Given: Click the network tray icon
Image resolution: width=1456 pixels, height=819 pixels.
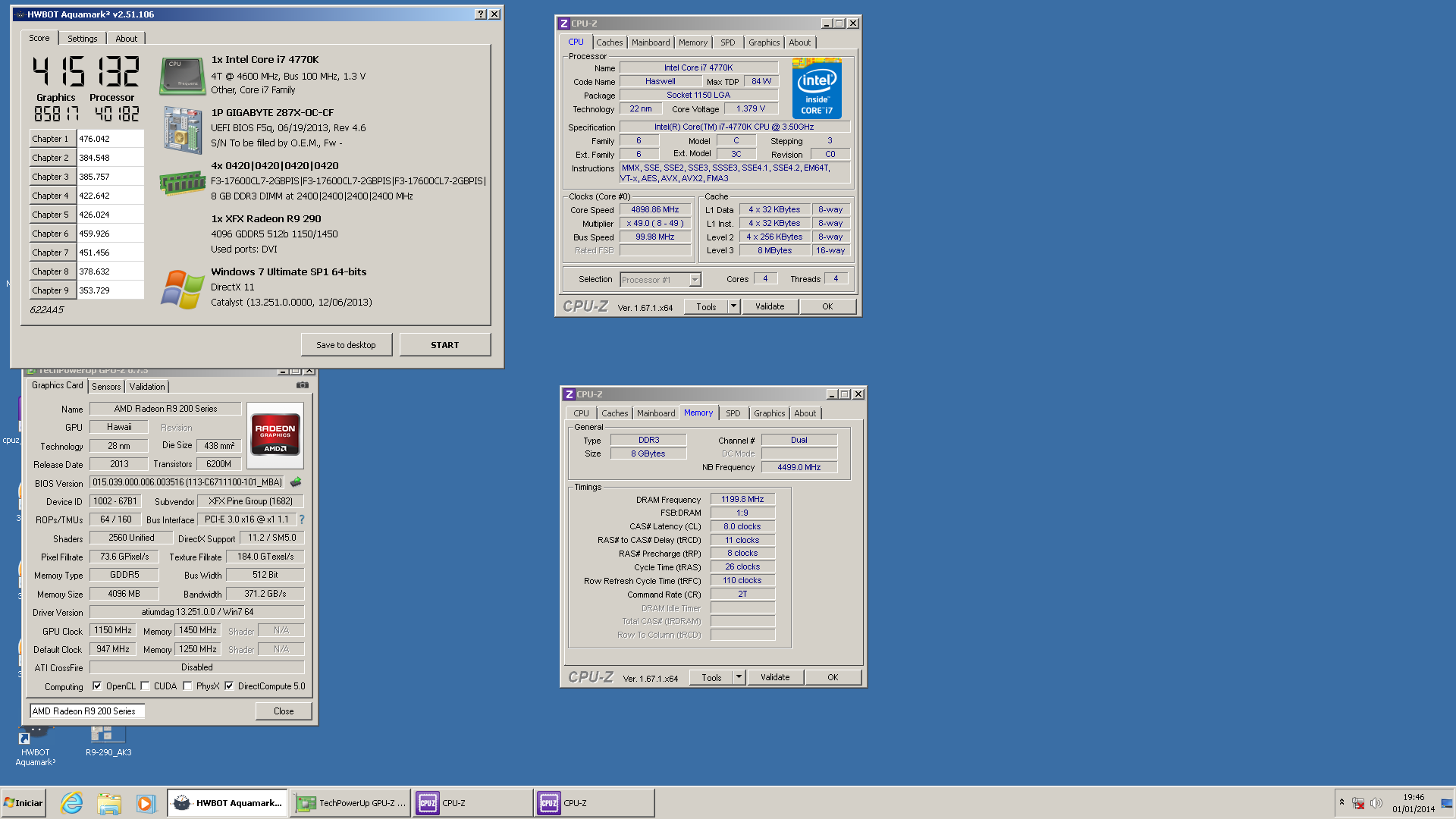Looking at the screenshot, I should tap(1358, 803).
